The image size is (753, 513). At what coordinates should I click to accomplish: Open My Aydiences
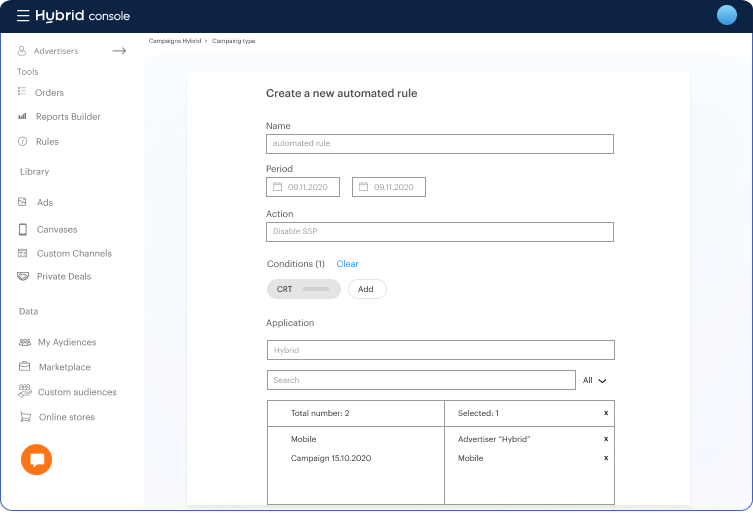[x=67, y=342]
